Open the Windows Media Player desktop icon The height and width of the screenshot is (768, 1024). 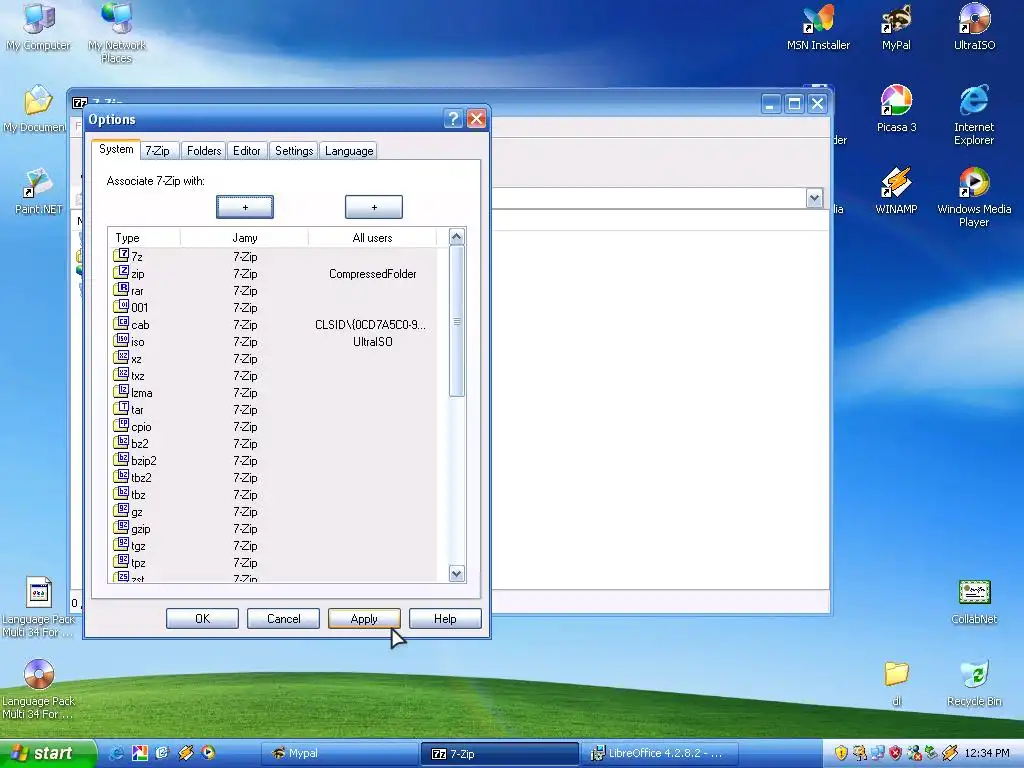pos(974,196)
